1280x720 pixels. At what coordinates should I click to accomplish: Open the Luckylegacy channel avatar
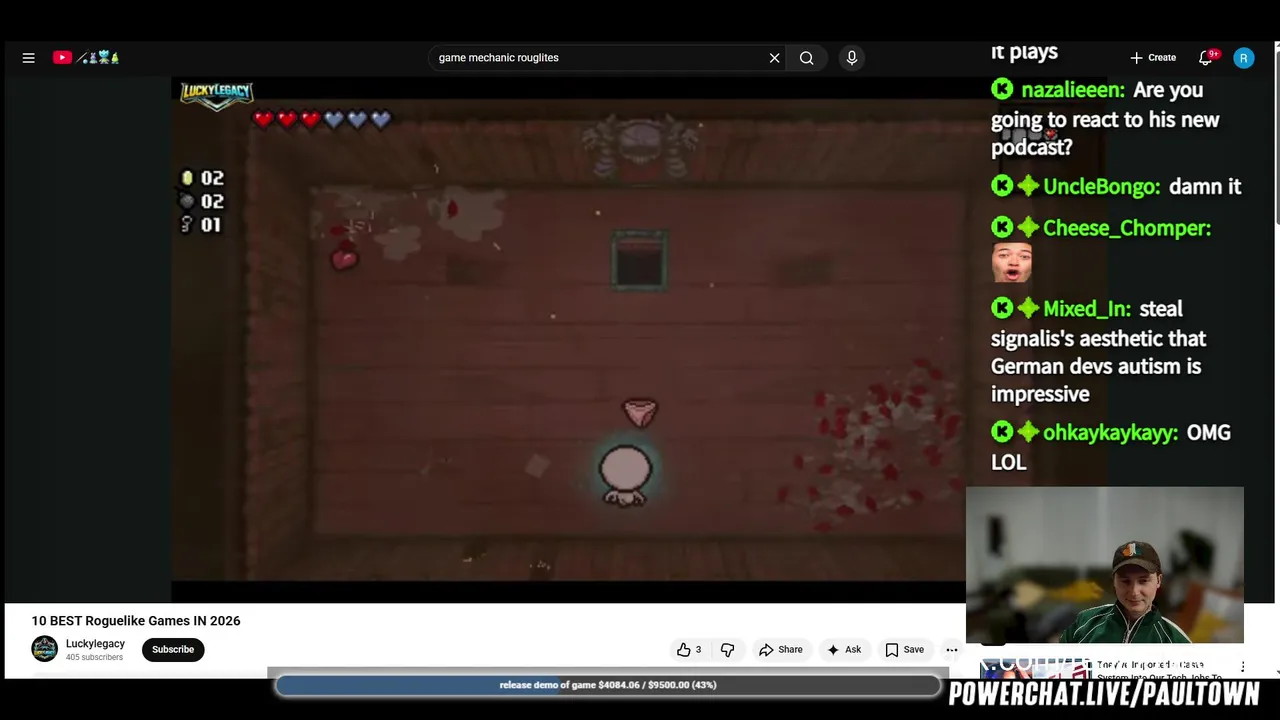pos(44,649)
